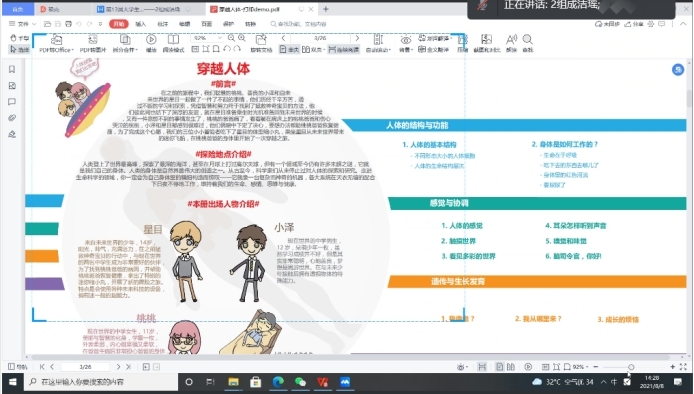Switch to 阅读模式 reading mode
Viewport: 694px width, 394px height.
pyautogui.click(x=173, y=44)
